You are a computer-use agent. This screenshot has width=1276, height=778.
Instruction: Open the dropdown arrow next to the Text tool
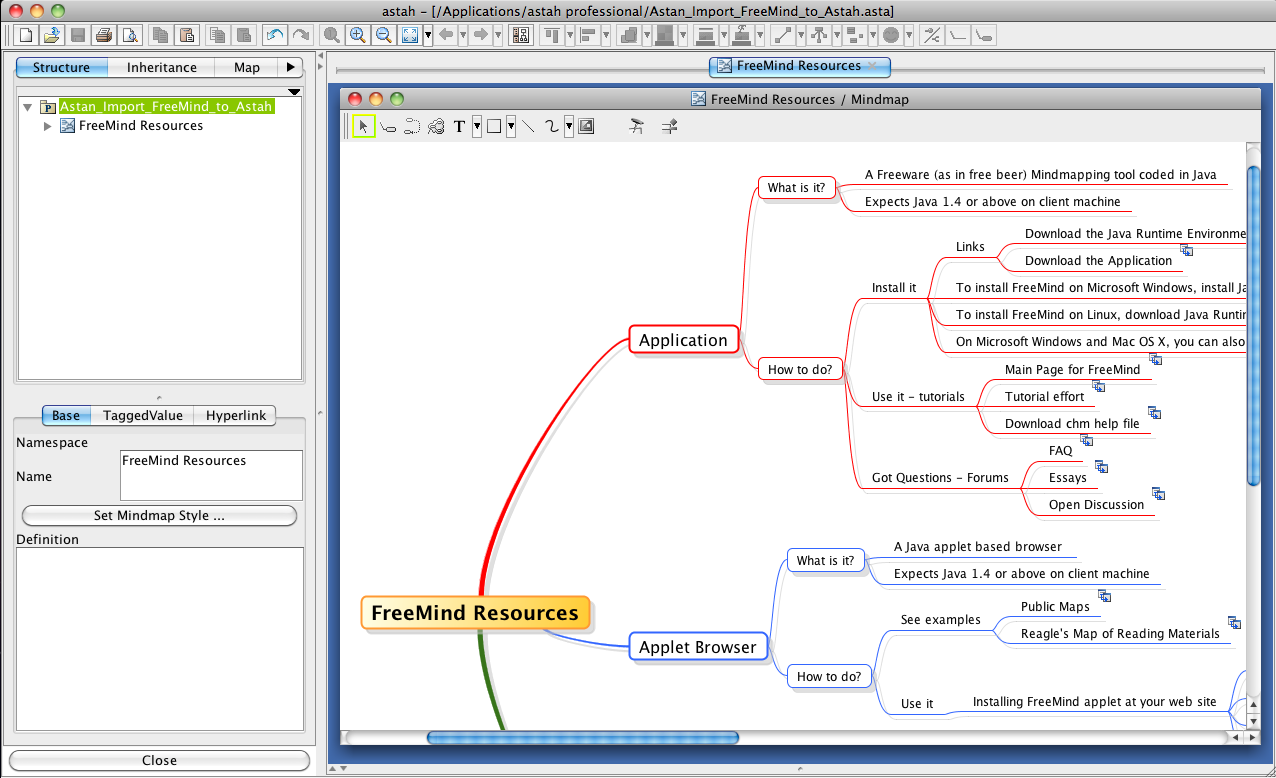tap(477, 127)
